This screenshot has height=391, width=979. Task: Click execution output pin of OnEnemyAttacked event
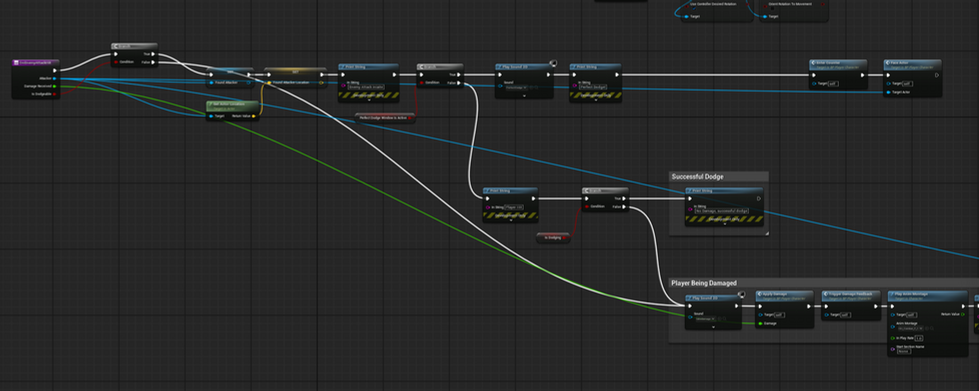tap(55, 71)
